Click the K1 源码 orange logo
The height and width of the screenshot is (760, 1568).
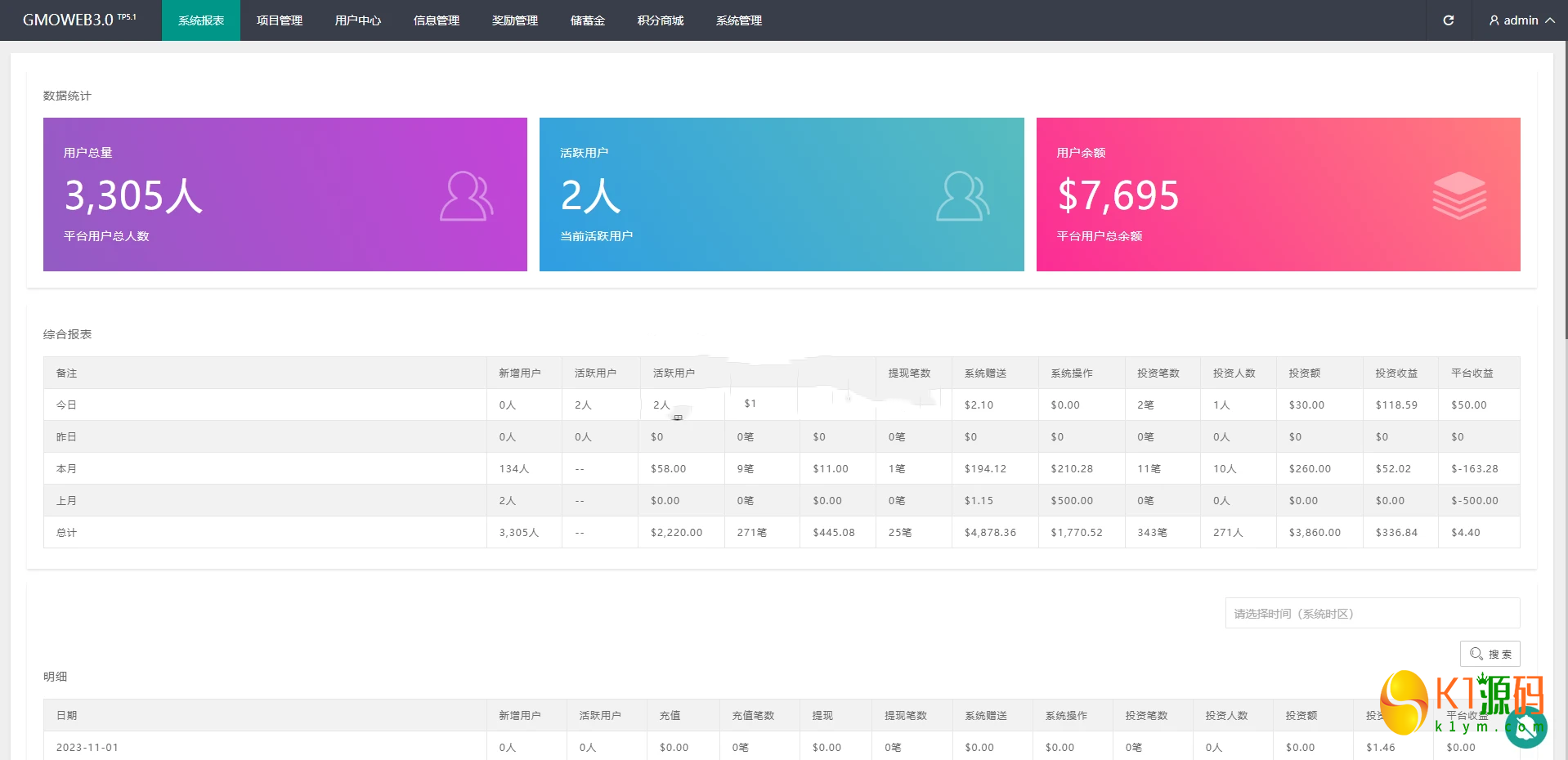coord(1404,701)
